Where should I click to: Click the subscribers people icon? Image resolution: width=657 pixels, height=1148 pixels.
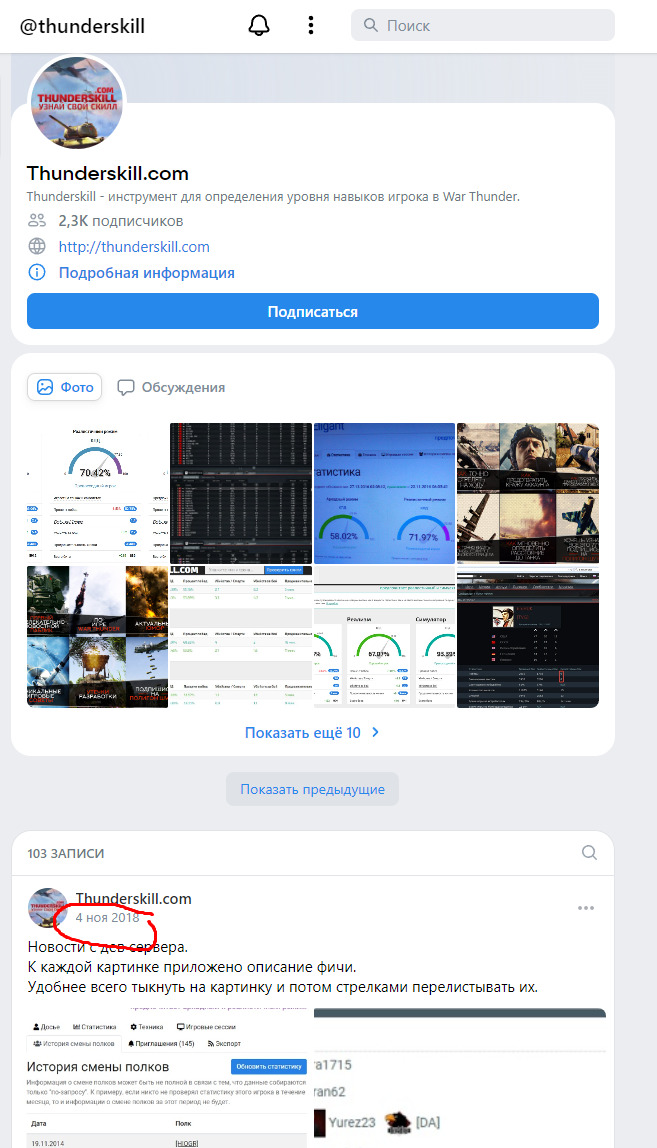point(37,220)
